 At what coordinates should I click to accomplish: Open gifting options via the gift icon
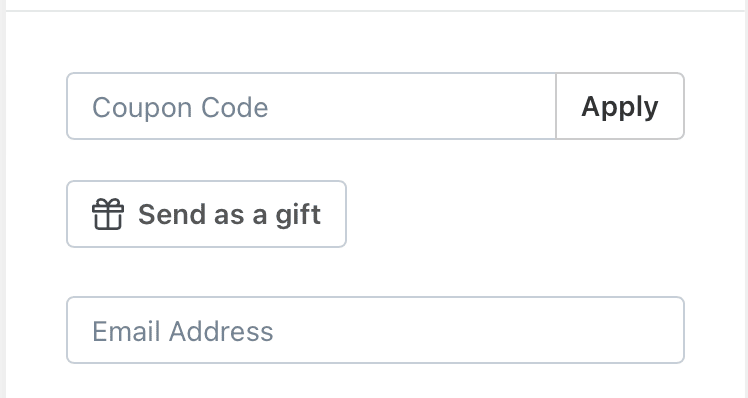[x=108, y=214]
